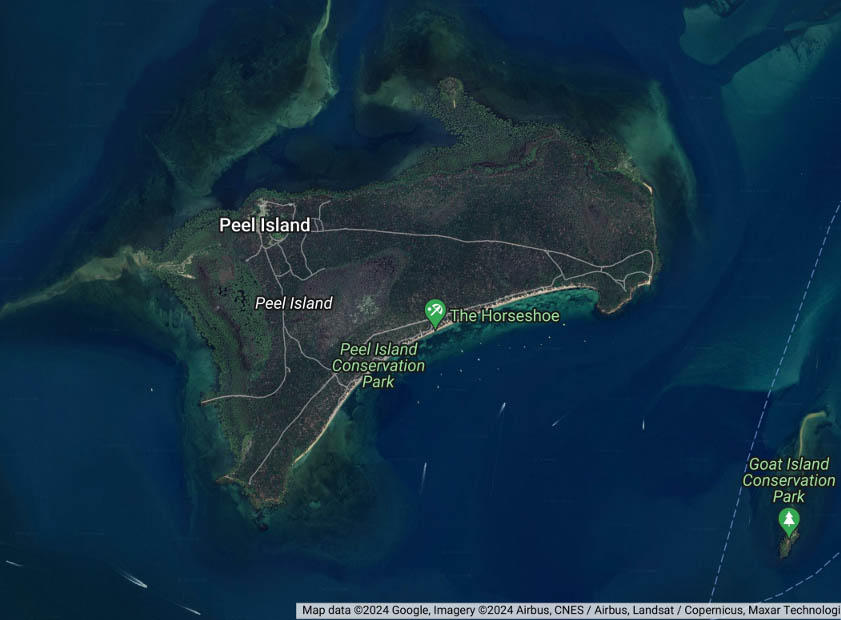Select the italic Peel Island label
This screenshot has height=620, width=841.
pyautogui.click(x=293, y=303)
